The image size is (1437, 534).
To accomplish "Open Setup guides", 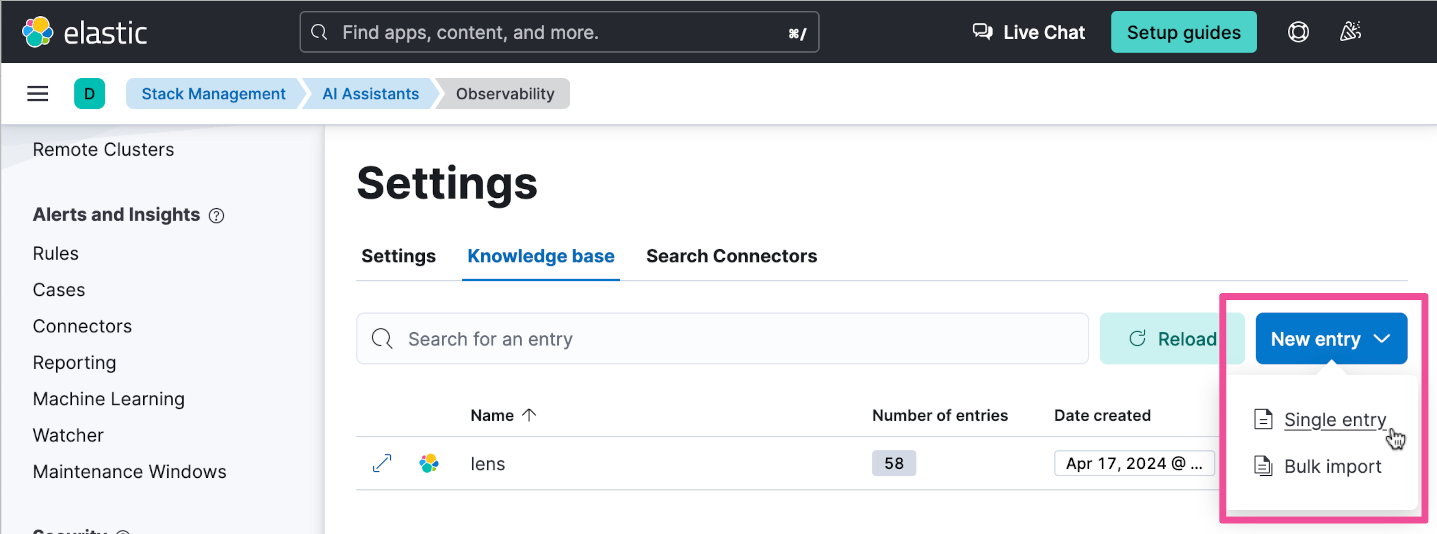I will (1183, 32).
